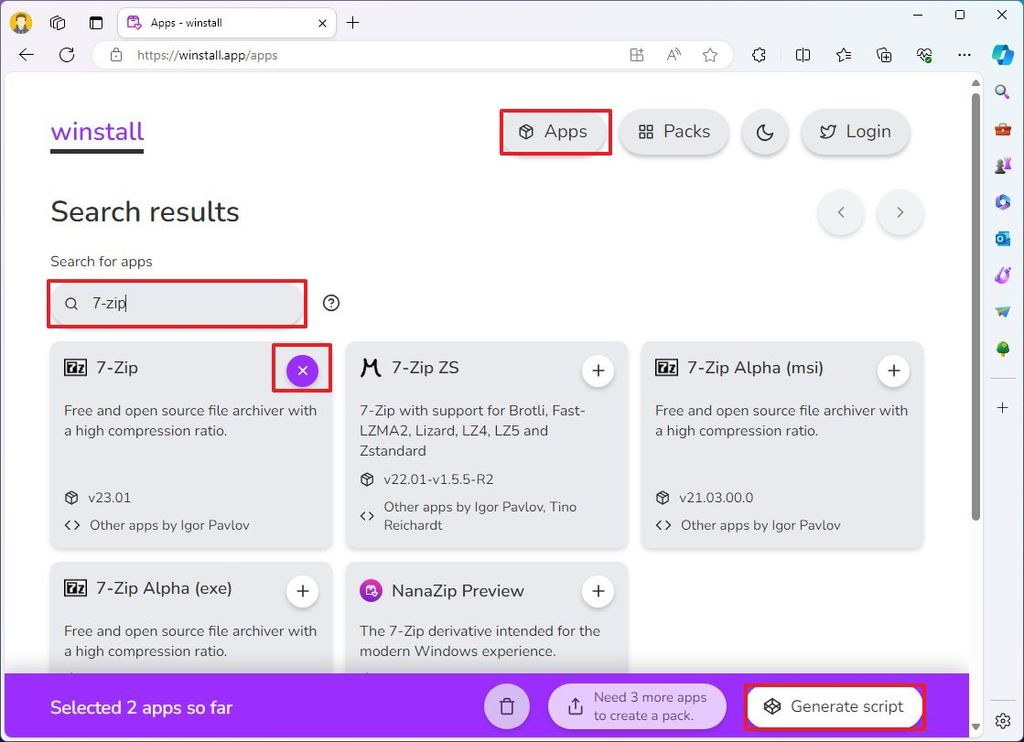Add 7-Zip Alpha (msi) to the selection
The width and height of the screenshot is (1024, 742).
893,370
